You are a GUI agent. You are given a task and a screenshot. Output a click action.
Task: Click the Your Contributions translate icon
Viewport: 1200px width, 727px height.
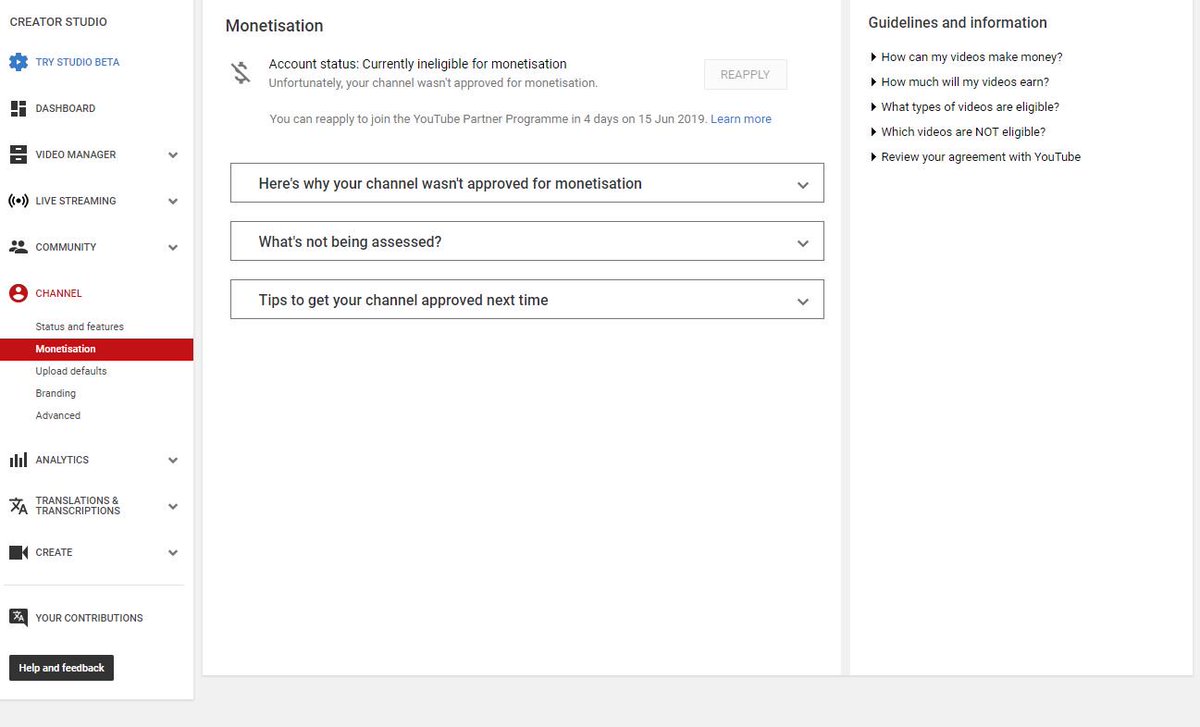click(x=18, y=618)
